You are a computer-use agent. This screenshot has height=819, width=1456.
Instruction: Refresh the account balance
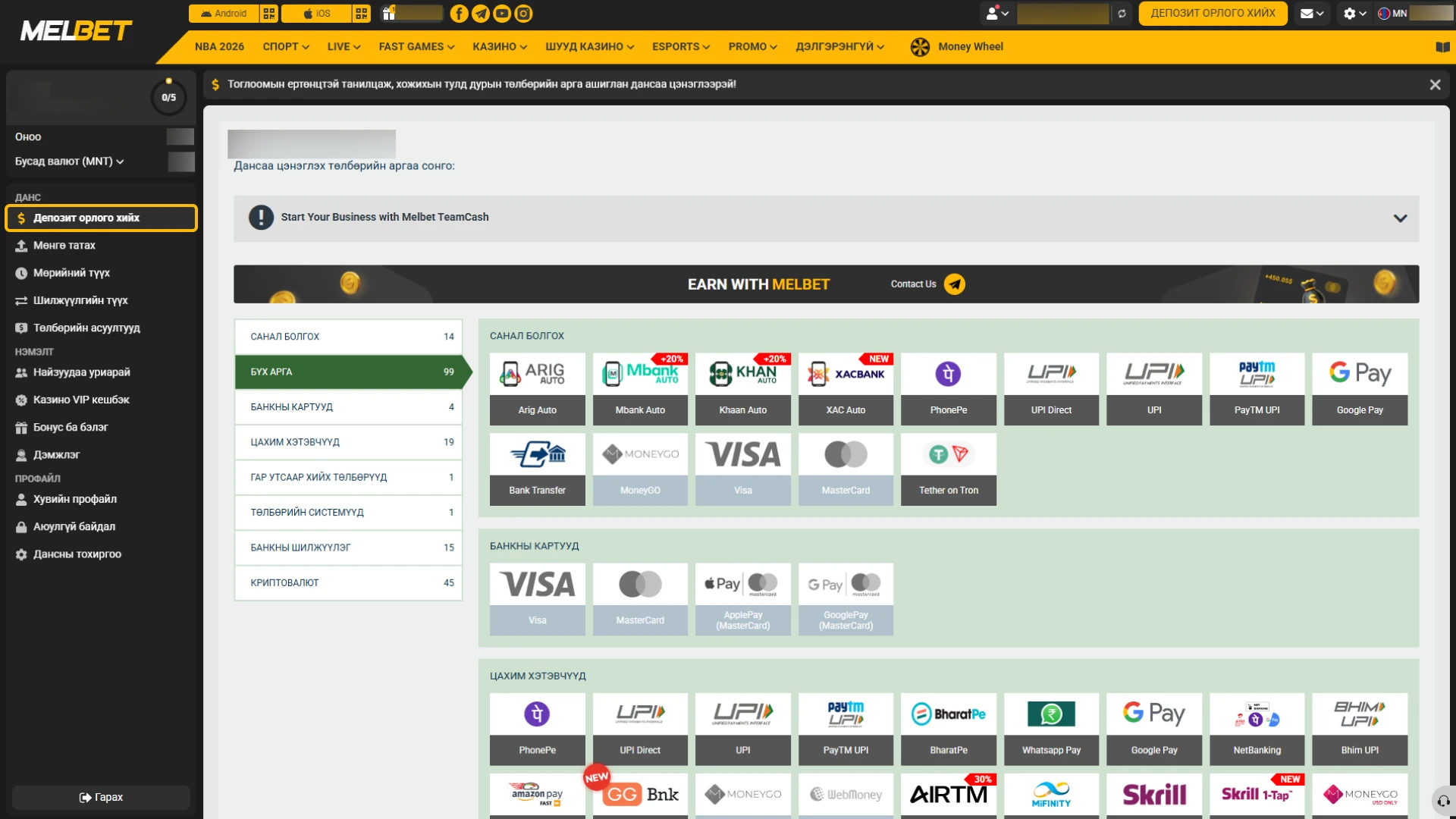point(1122,14)
